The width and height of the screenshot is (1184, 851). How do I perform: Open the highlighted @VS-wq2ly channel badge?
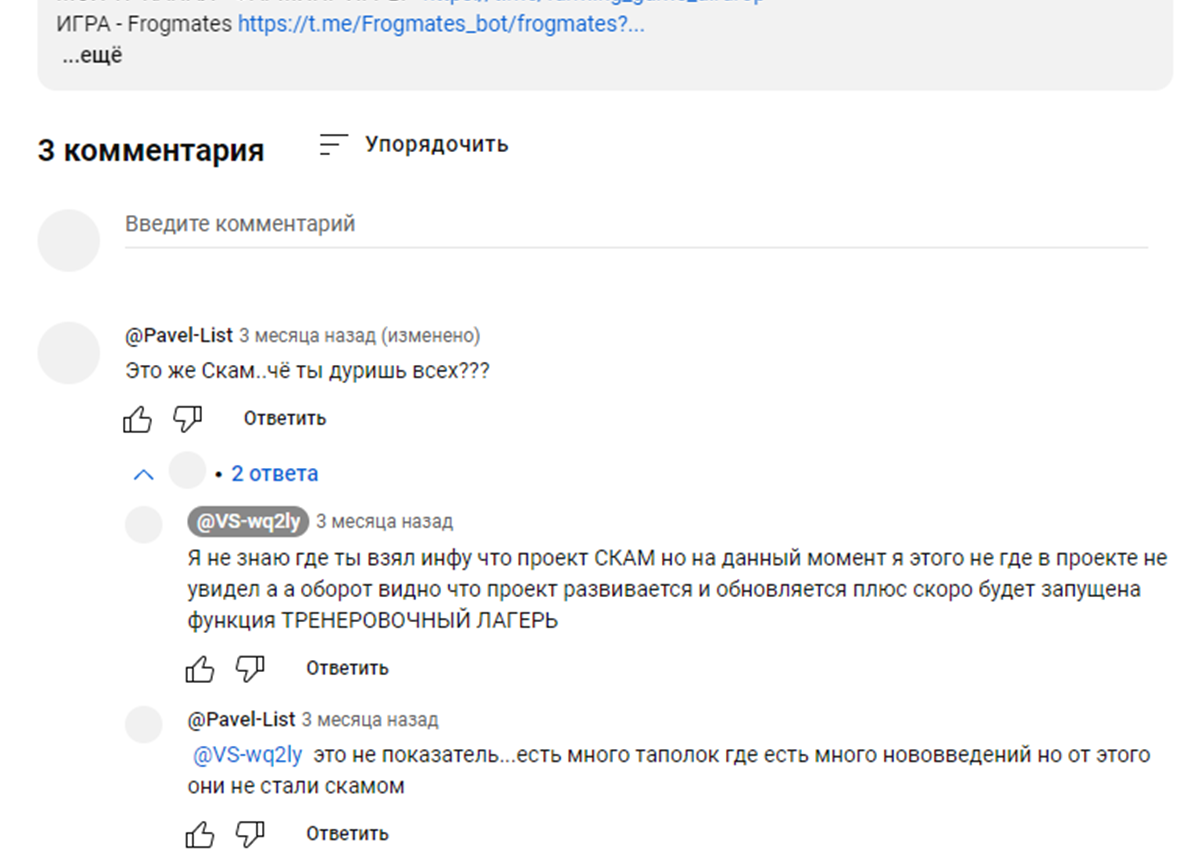coord(248,521)
